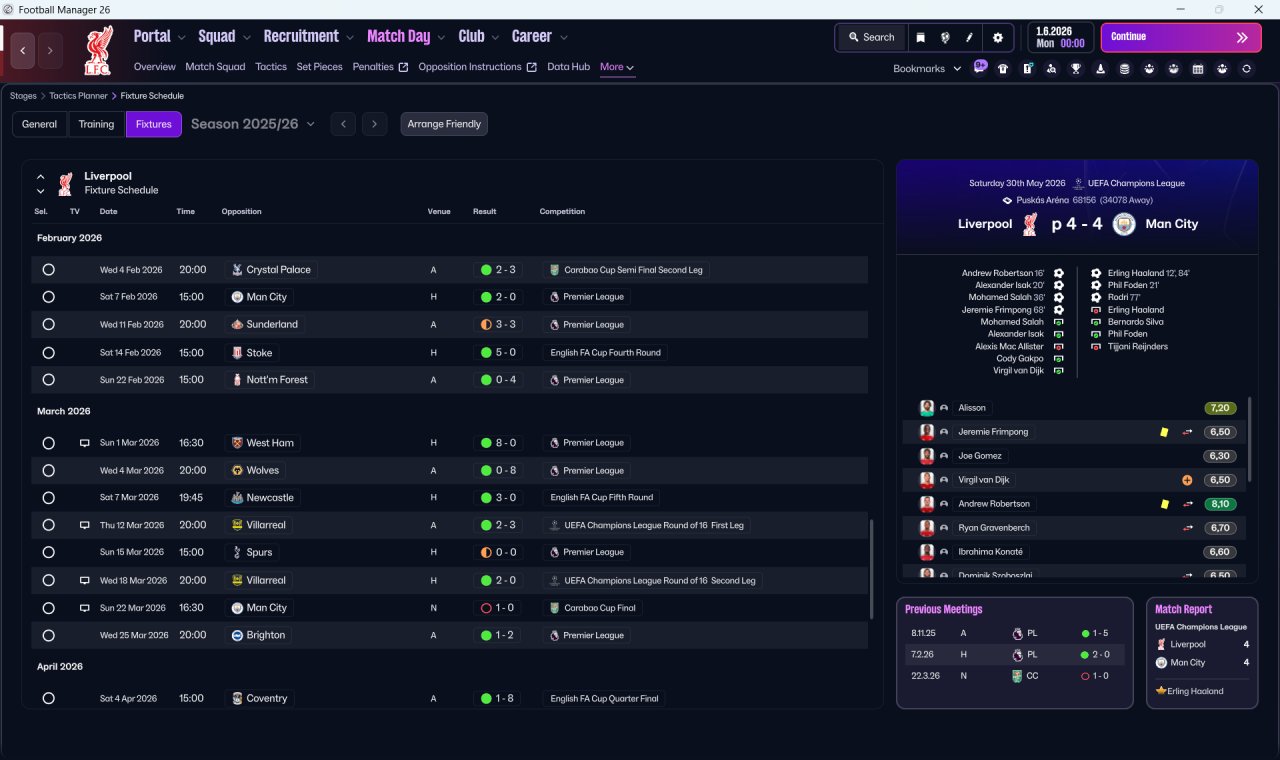Click the trophy bookmark icon
Viewport: 1280px width, 760px height.
[x=1076, y=69]
